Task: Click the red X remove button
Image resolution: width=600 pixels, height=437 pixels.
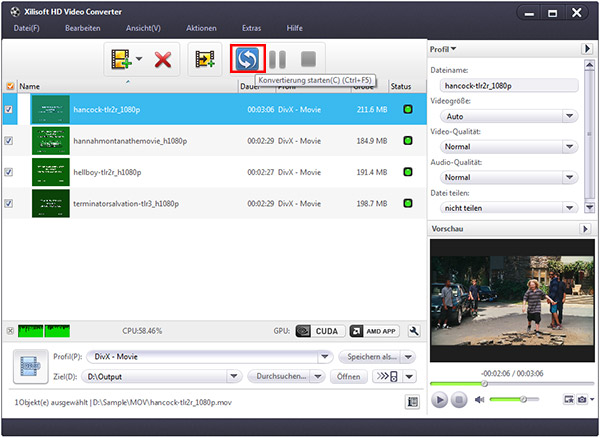Action: 163,60
